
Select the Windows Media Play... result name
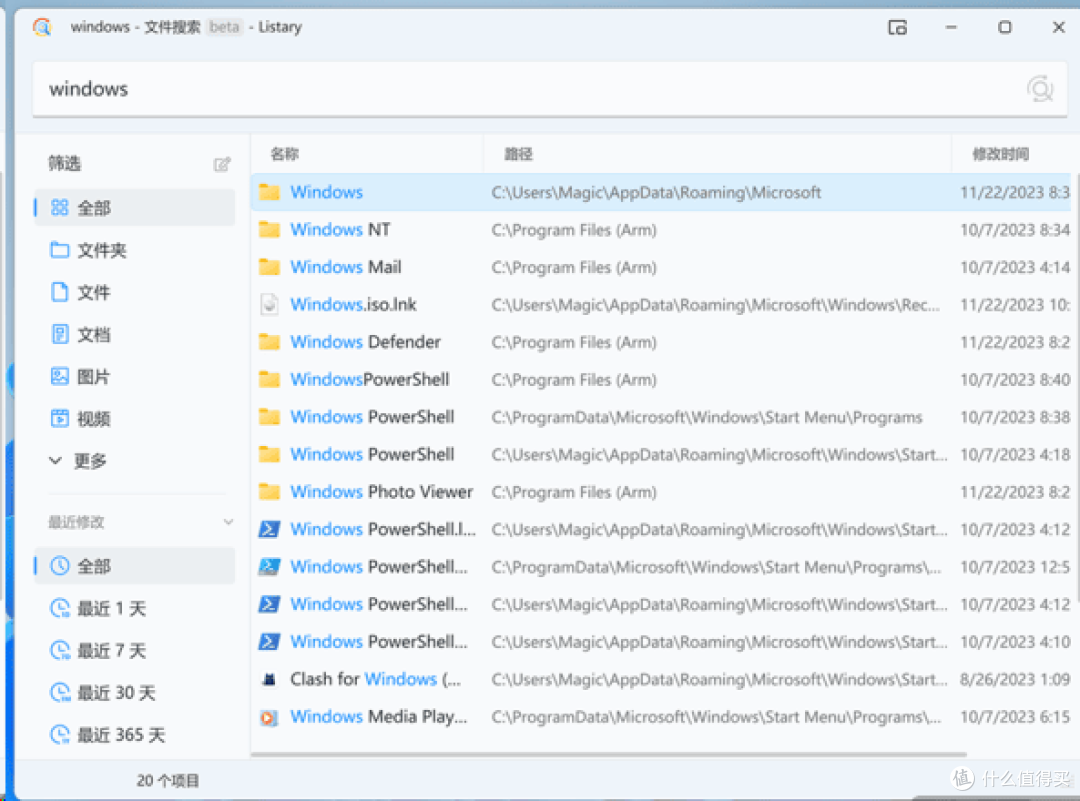379,717
